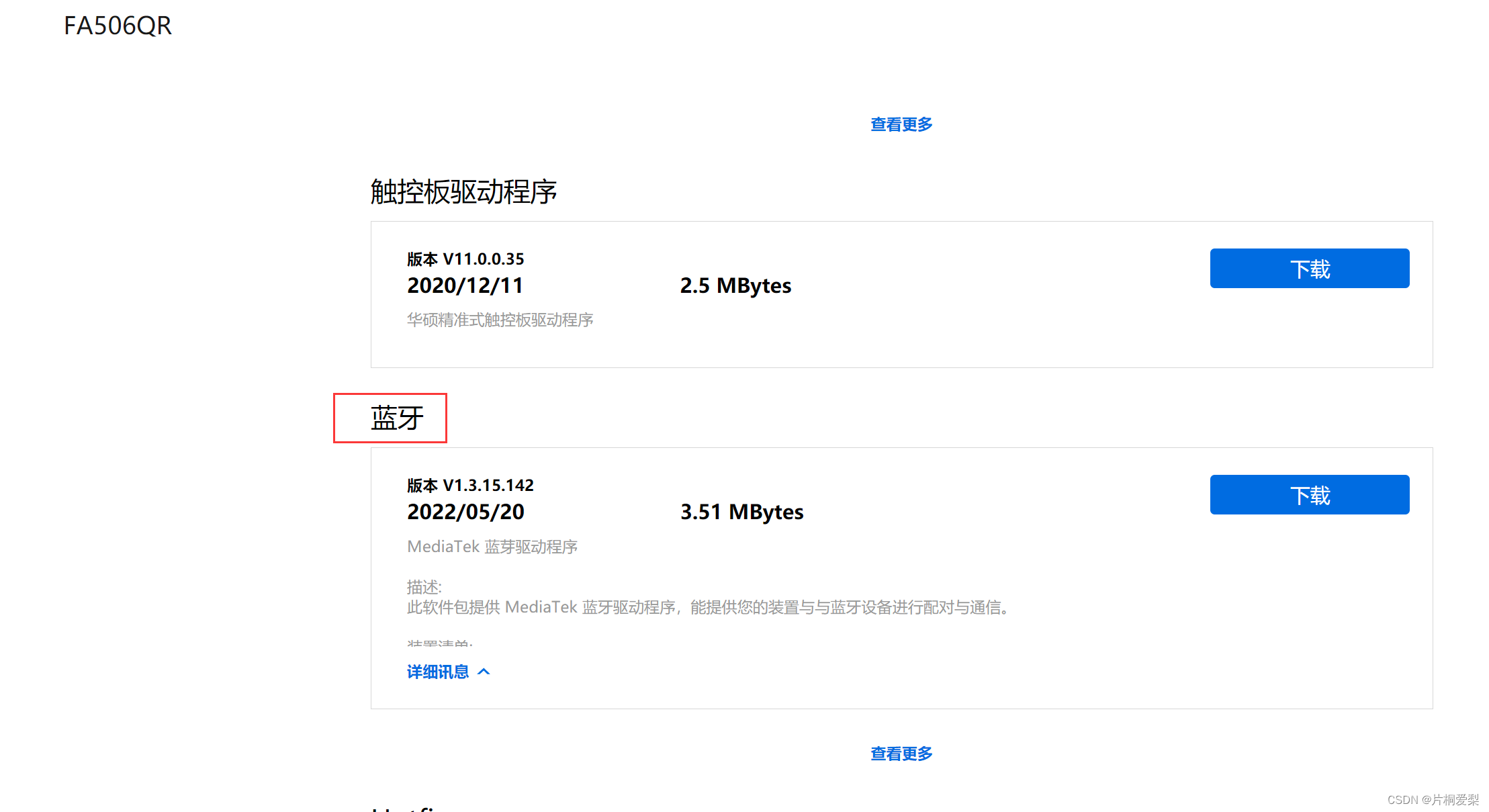Click the 3.51 MBytes file size
The height and width of the screenshot is (812, 1489).
tap(741, 512)
